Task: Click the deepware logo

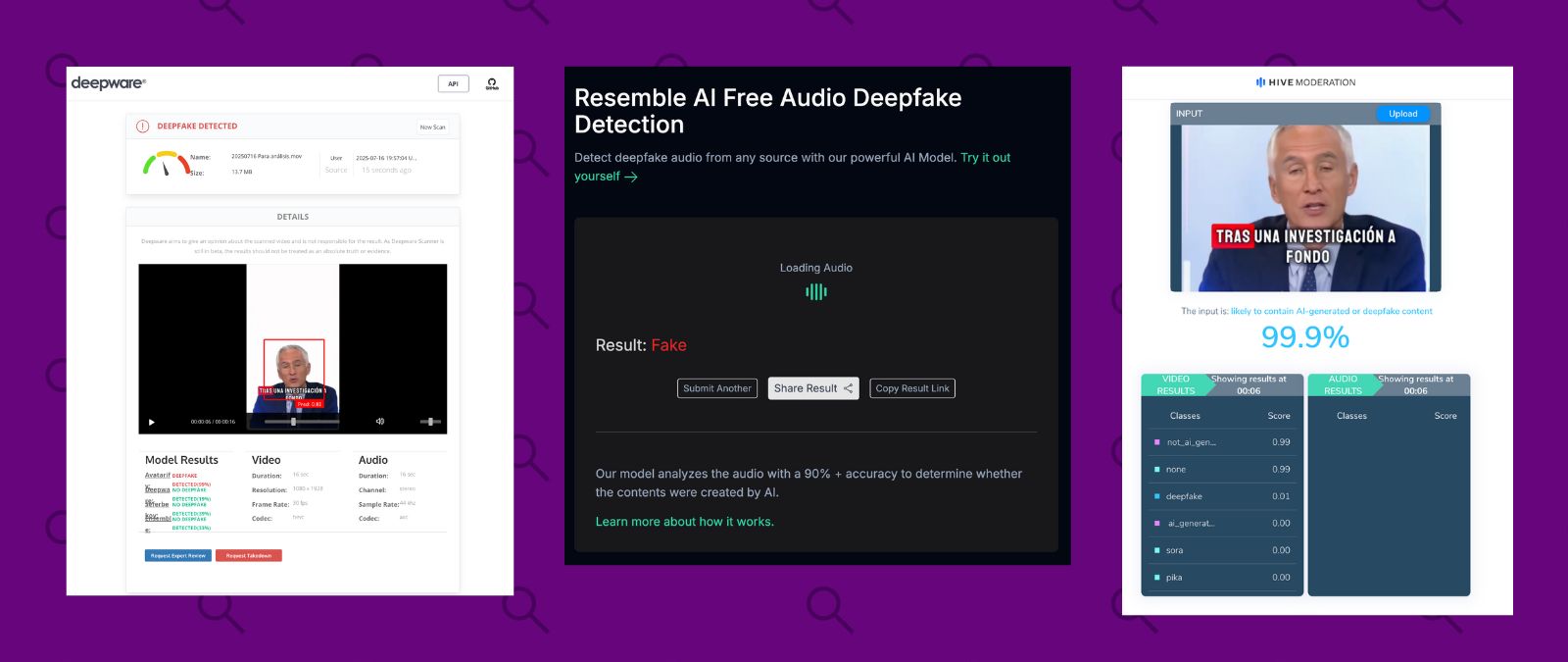Action: pyautogui.click(x=109, y=83)
